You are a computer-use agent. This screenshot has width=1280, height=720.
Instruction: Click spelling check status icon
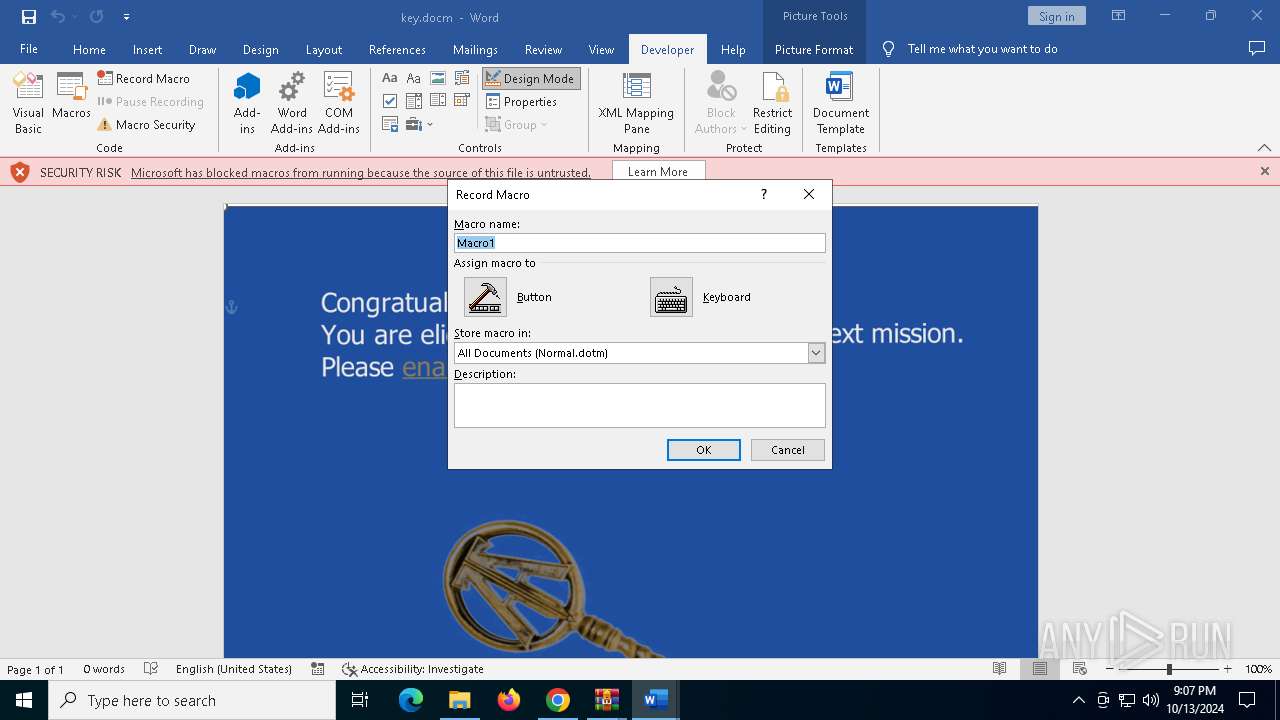click(x=151, y=669)
